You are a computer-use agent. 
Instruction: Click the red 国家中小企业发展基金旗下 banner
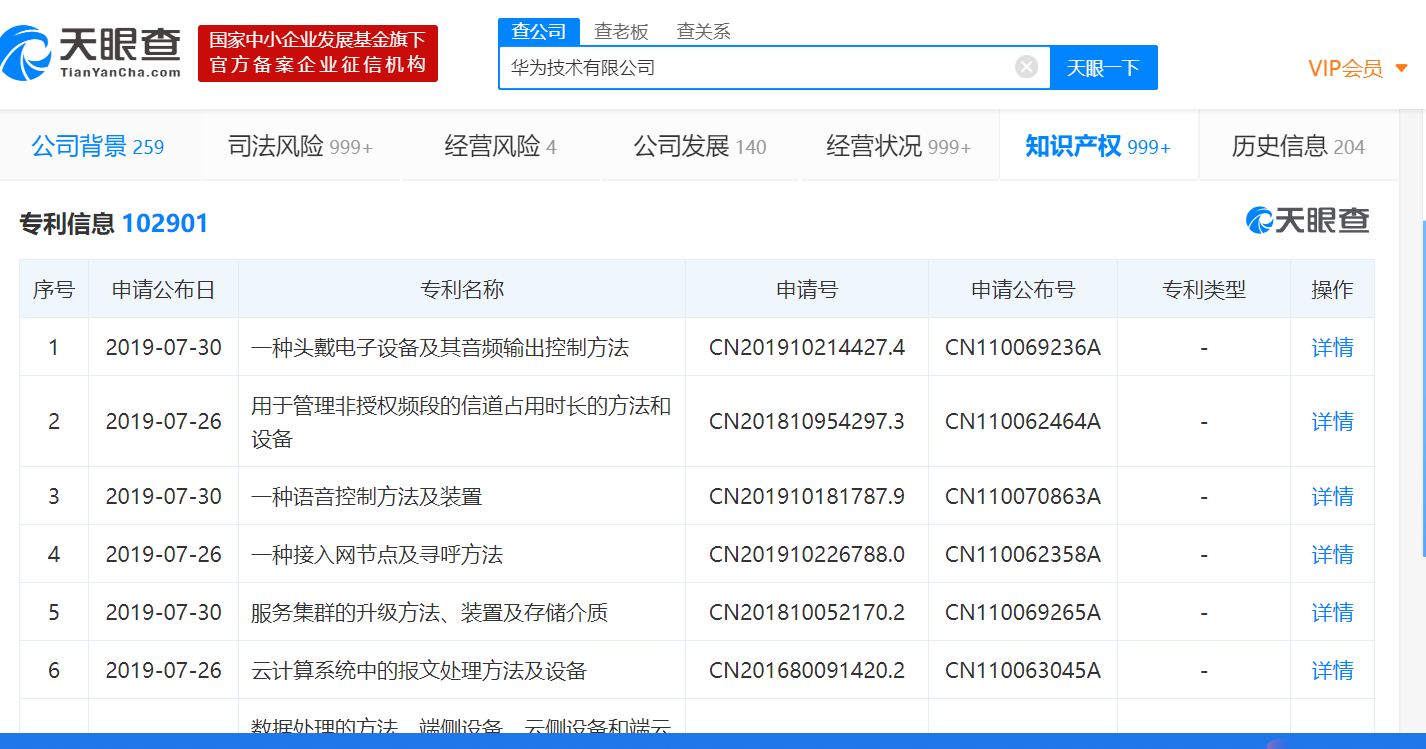coord(318,53)
